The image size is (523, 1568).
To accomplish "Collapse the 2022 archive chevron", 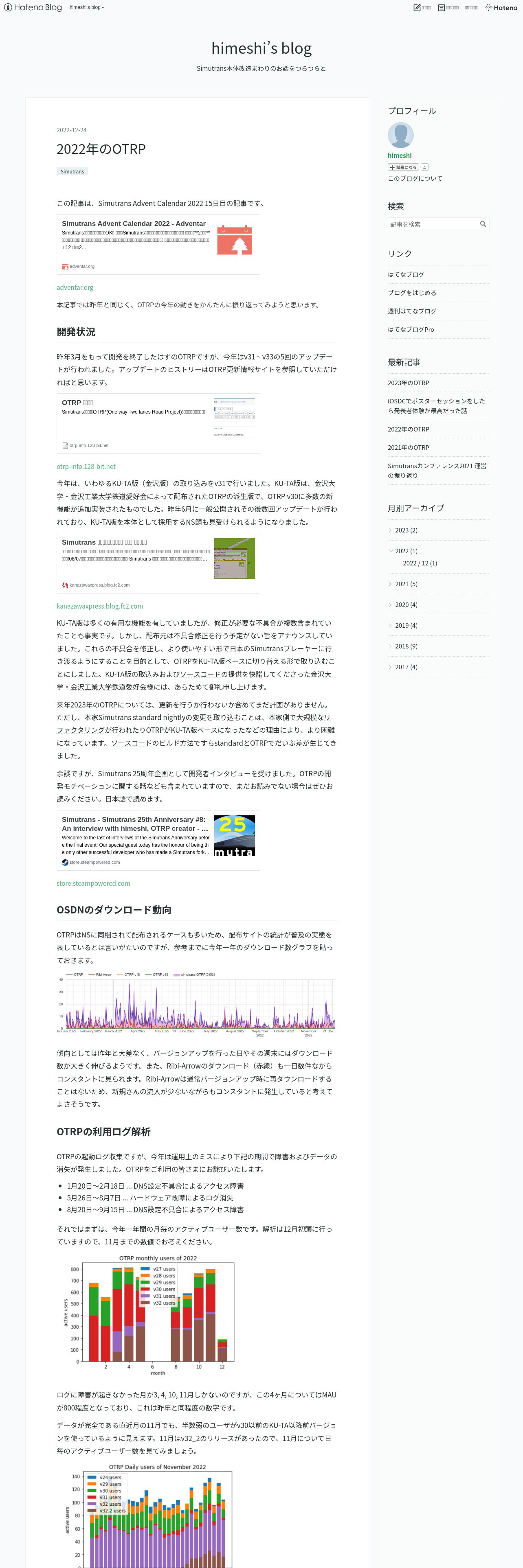I will 390,551.
